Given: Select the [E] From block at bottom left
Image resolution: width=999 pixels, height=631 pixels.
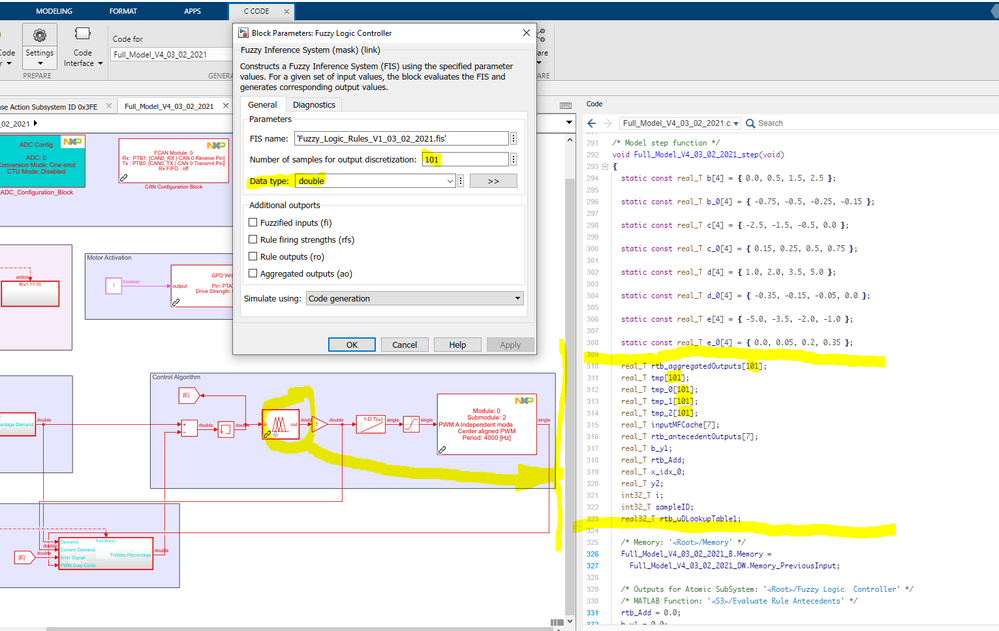Looking at the screenshot, I should click(x=24, y=558).
